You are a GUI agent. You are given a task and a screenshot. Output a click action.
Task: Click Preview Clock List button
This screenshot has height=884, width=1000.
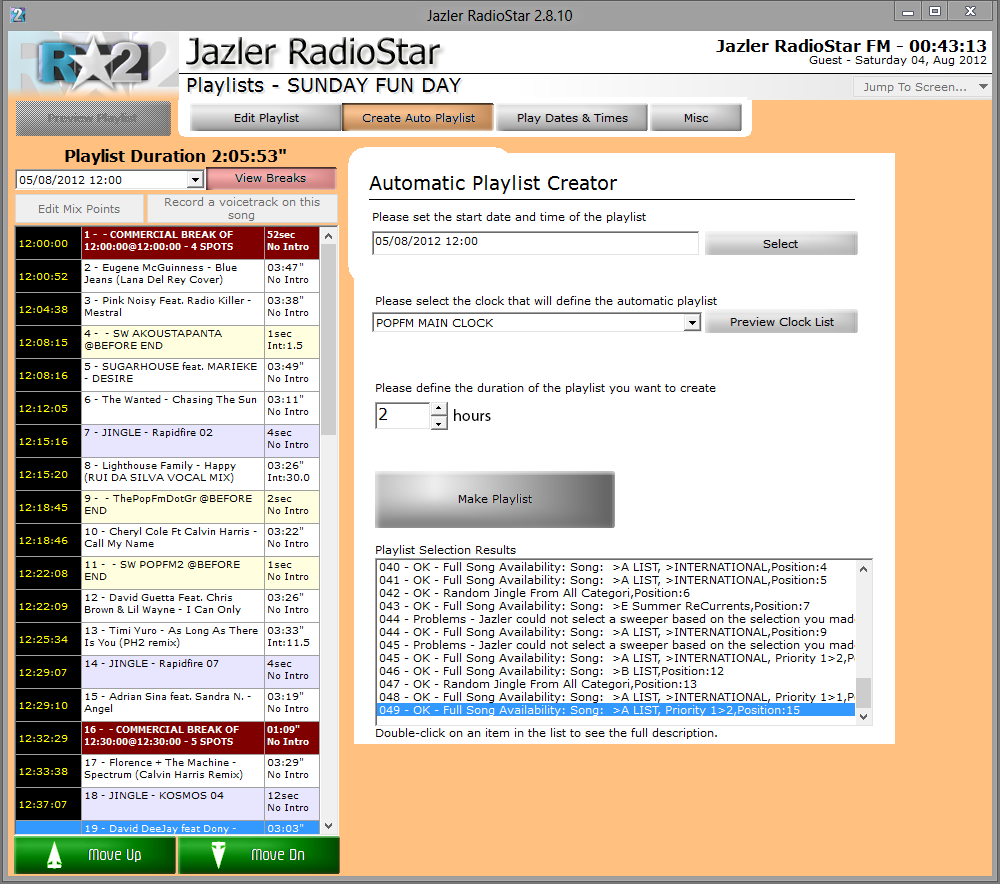781,322
